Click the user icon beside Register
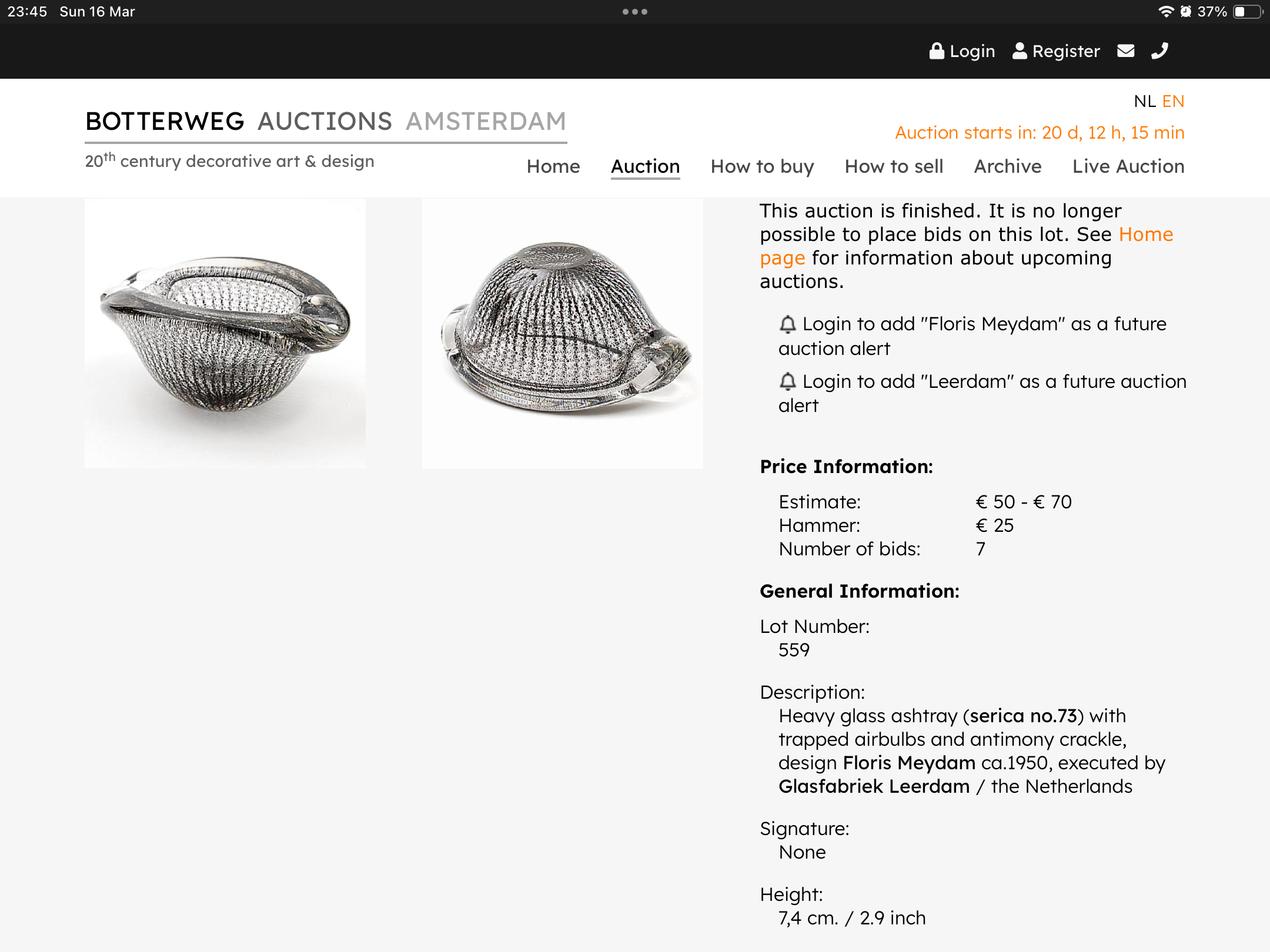This screenshot has height=952, width=1270. [x=1020, y=51]
